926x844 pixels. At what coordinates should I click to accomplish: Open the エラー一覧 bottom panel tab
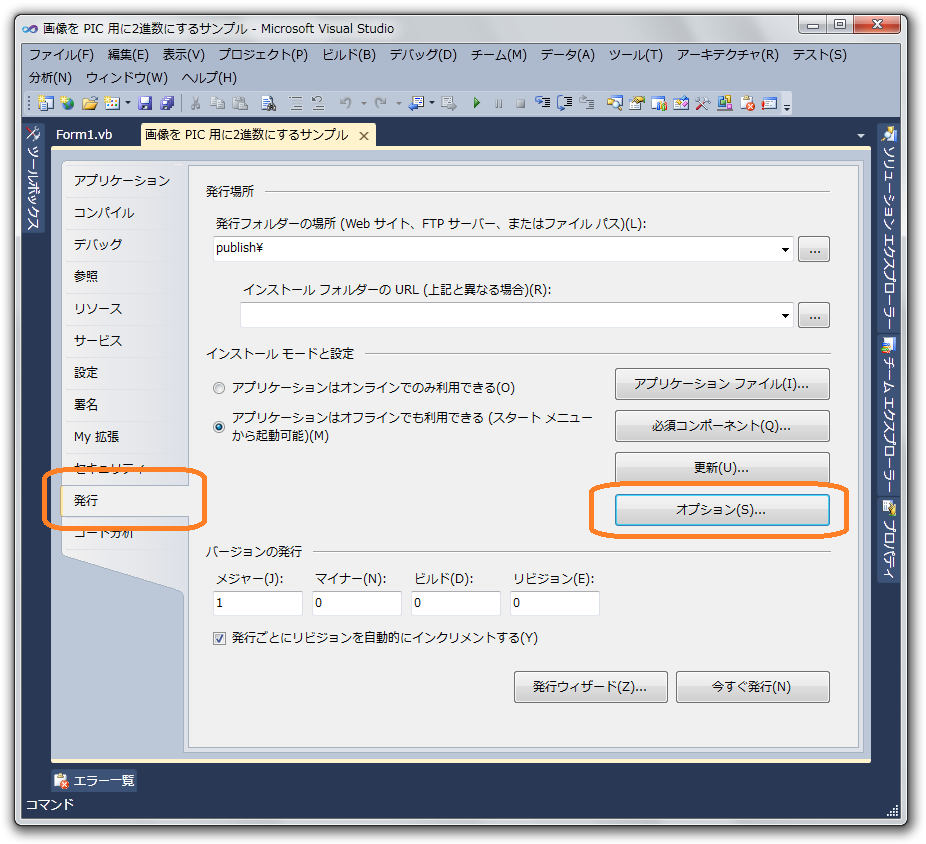pos(94,781)
